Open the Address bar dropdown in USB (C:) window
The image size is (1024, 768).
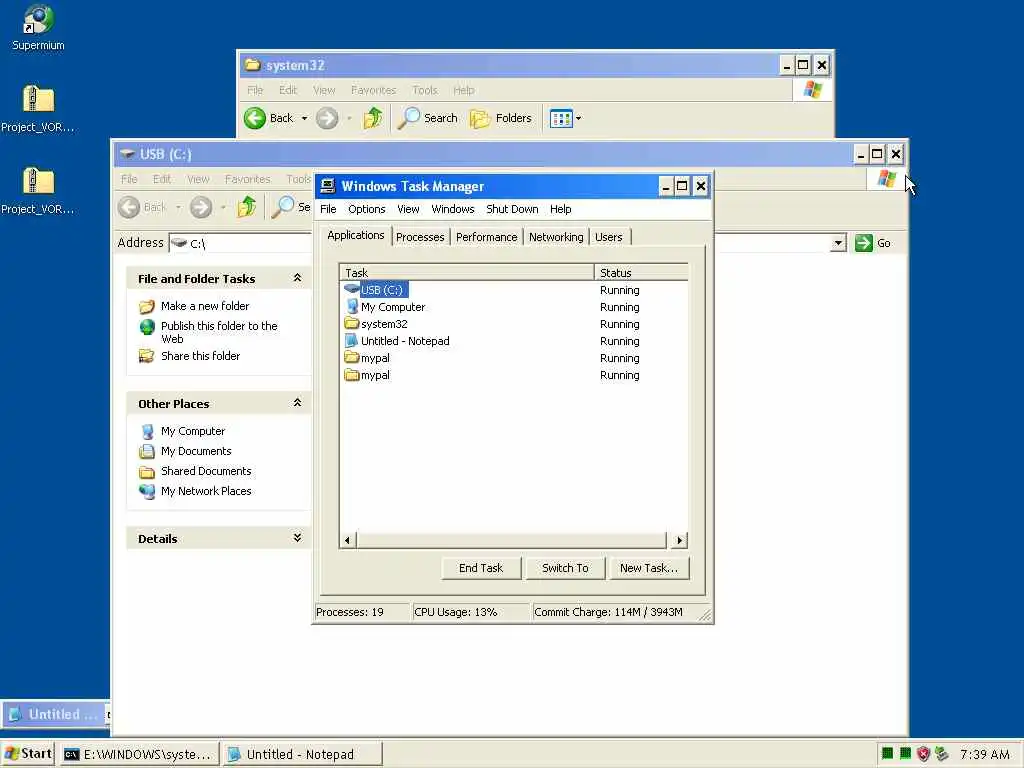(x=839, y=244)
